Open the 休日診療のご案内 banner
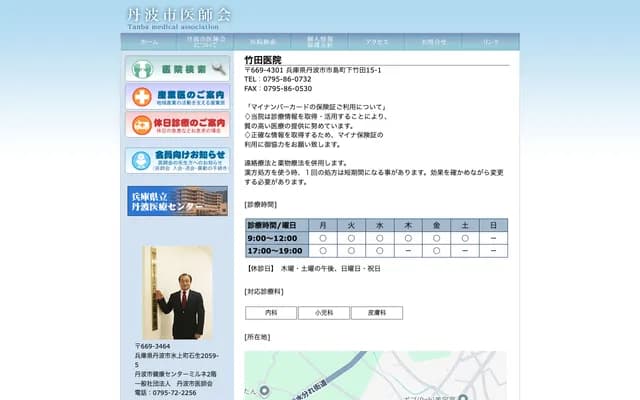640x400 pixels. pyautogui.click(x=177, y=125)
